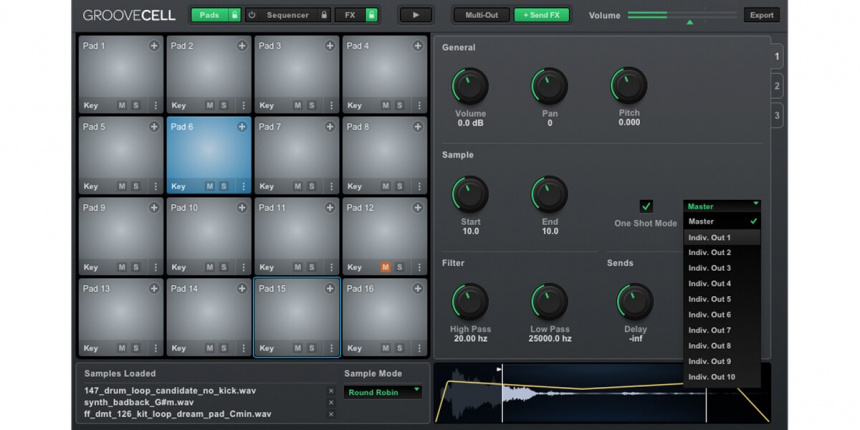Click the plus icon on Pad 7

coord(330,127)
